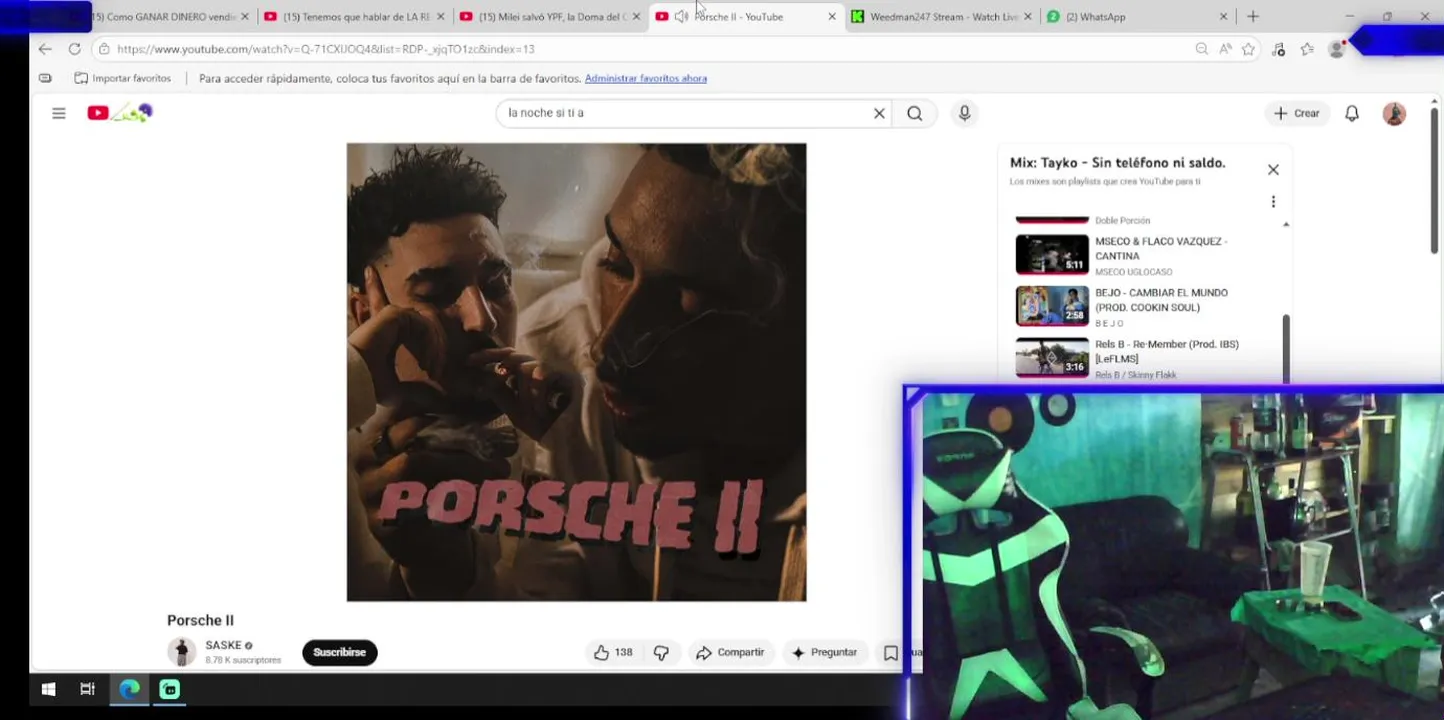1444x720 pixels.
Task: Click Importar favoritos in favorites bar
Action: pos(123,78)
